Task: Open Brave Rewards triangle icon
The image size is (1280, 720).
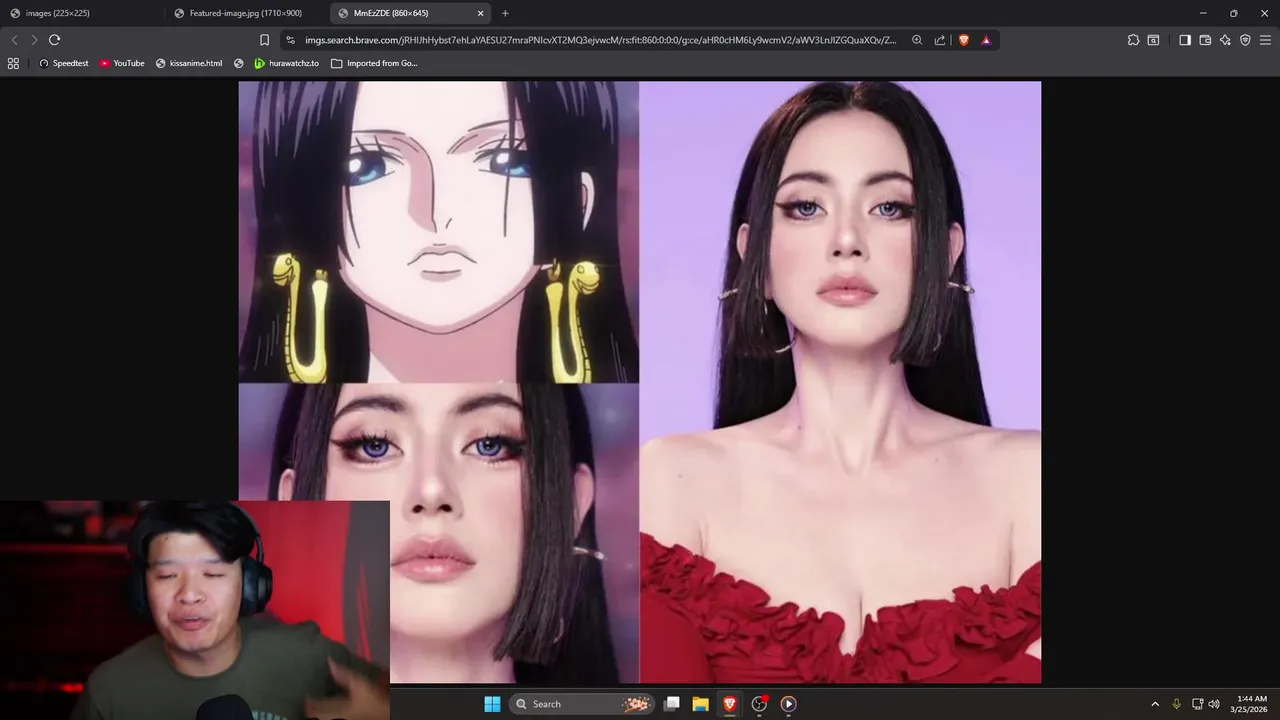Action: (x=986, y=40)
